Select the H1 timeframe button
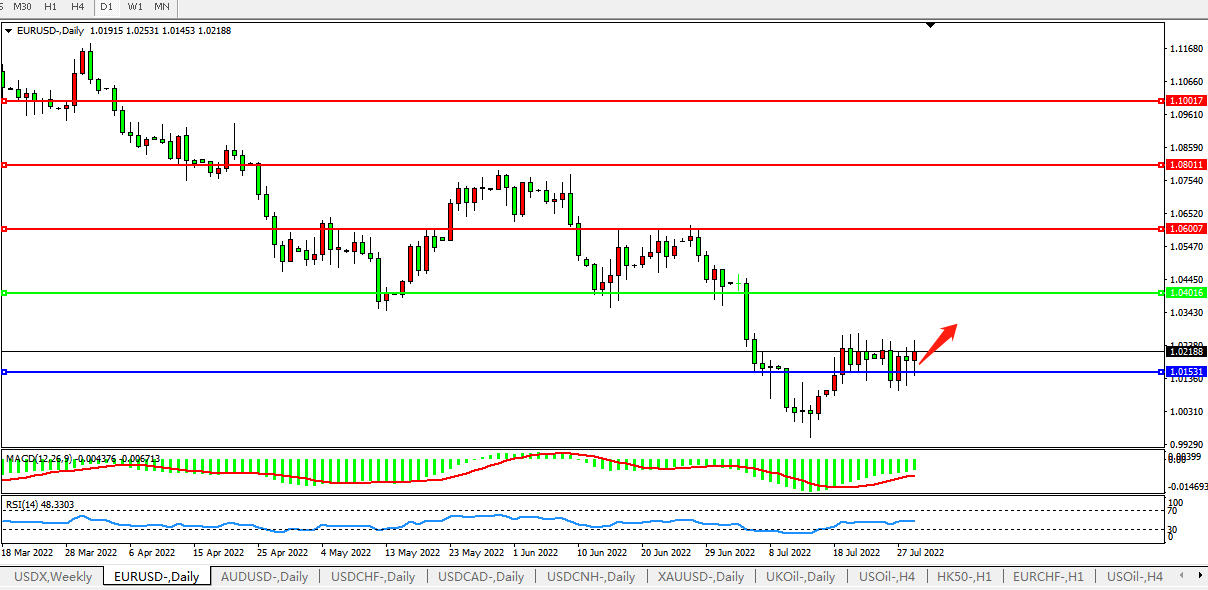The height and width of the screenshot is (590, 1208). click(x=51, y=7)
